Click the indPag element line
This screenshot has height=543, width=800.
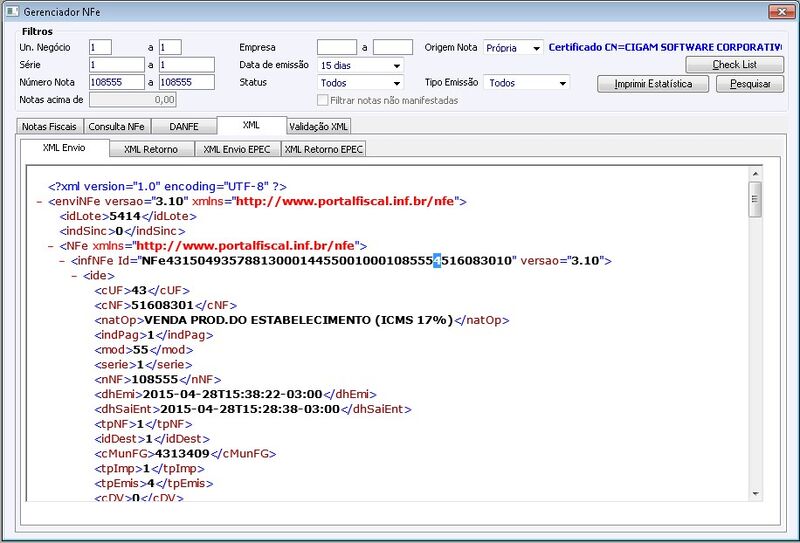click(x=154, y=335)
